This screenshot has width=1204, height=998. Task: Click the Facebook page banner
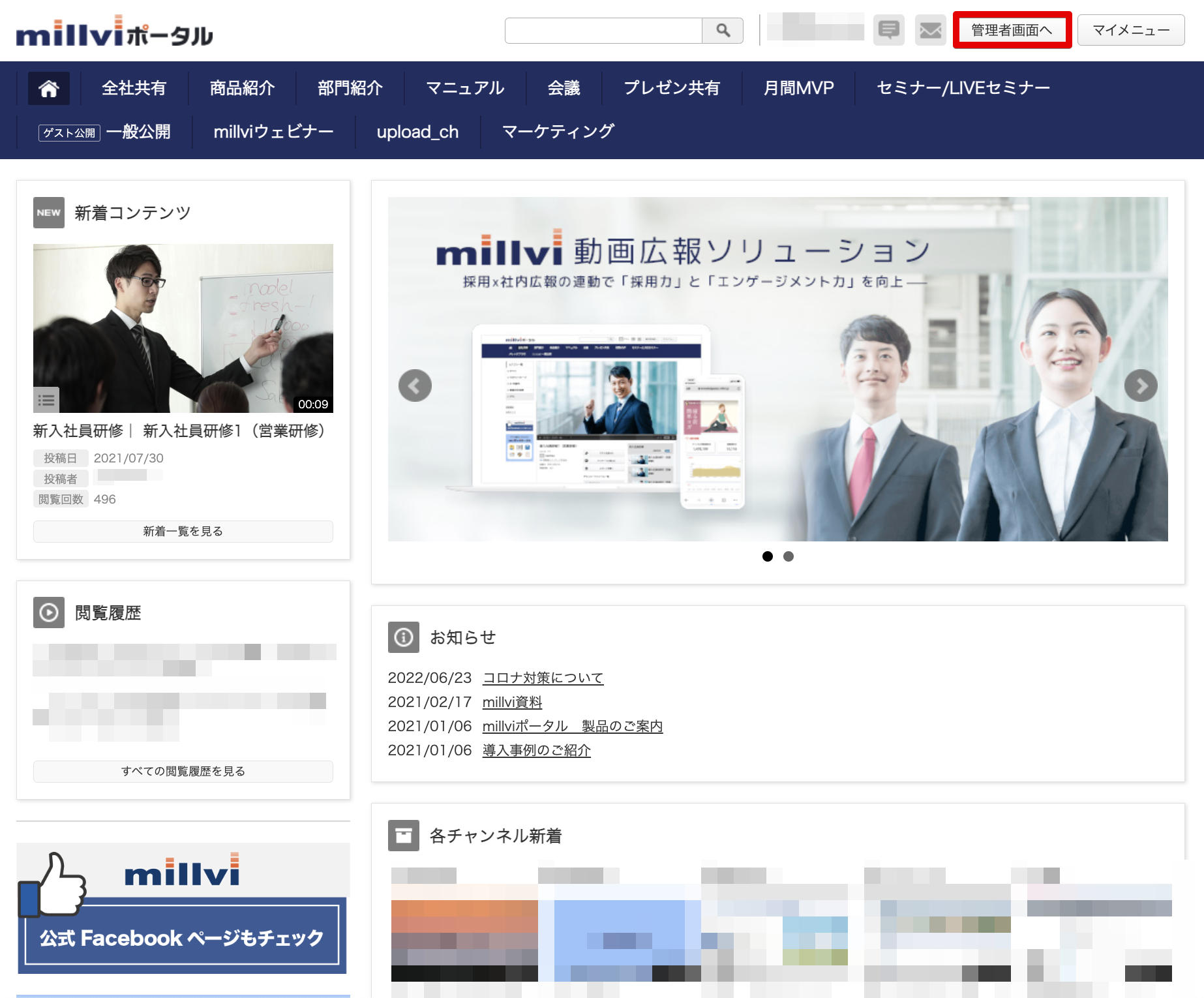coord(183,907)
